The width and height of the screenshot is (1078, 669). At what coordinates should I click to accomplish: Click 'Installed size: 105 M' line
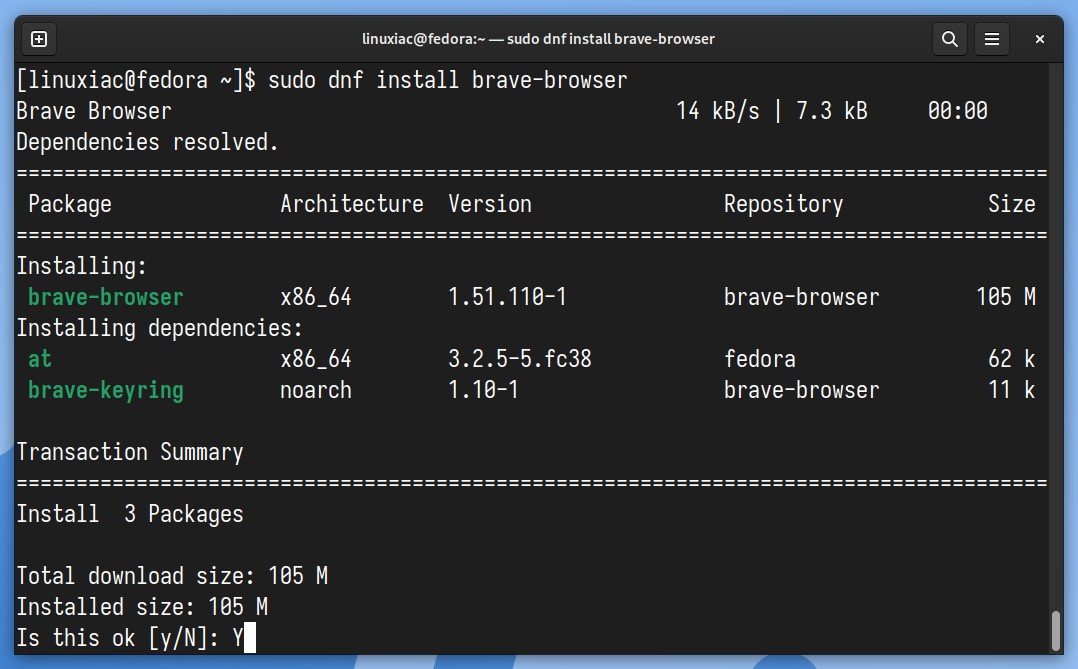[x=142, y=607]
